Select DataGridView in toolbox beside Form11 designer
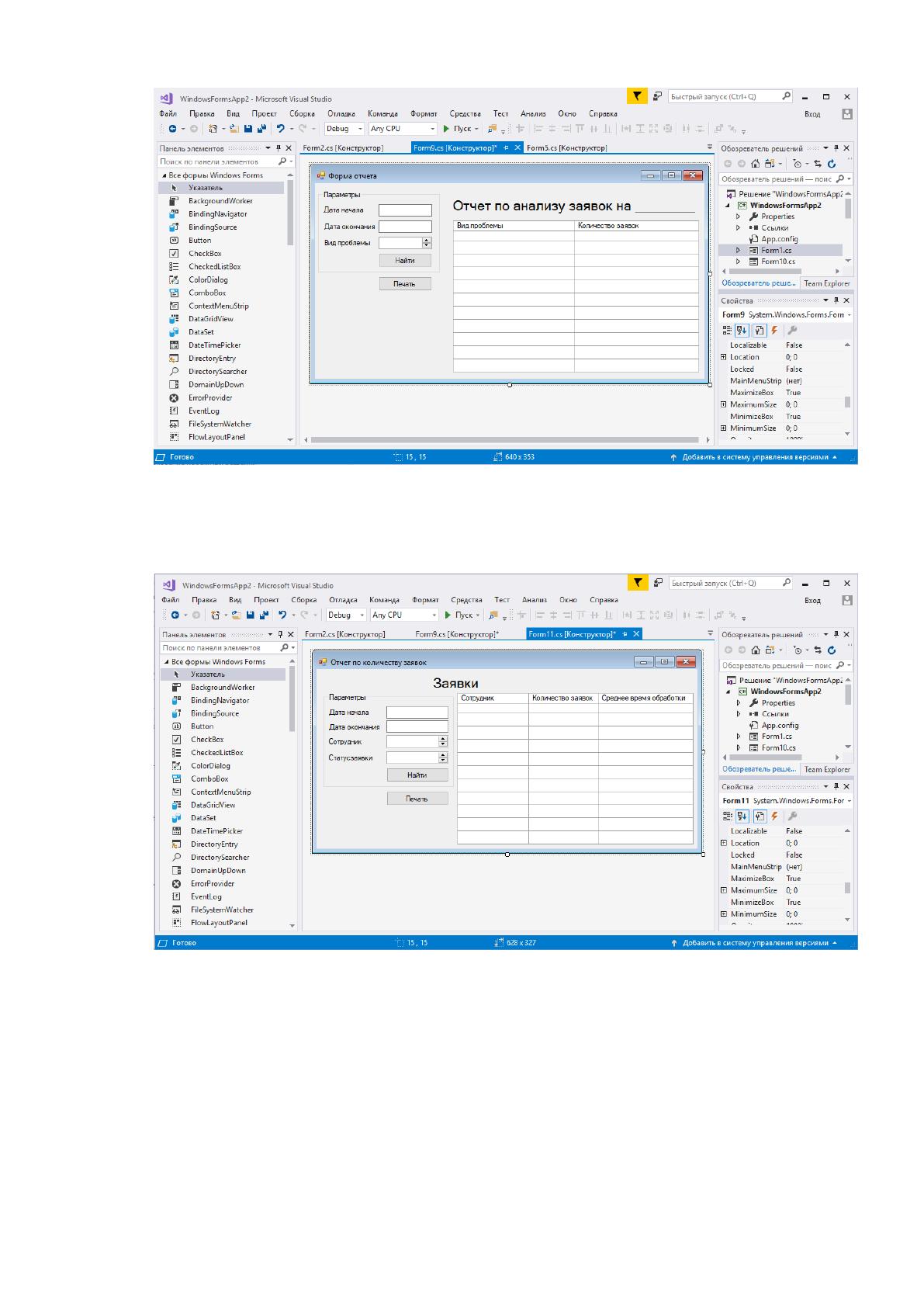924x1307 pixels. click(x=213, y=805)
